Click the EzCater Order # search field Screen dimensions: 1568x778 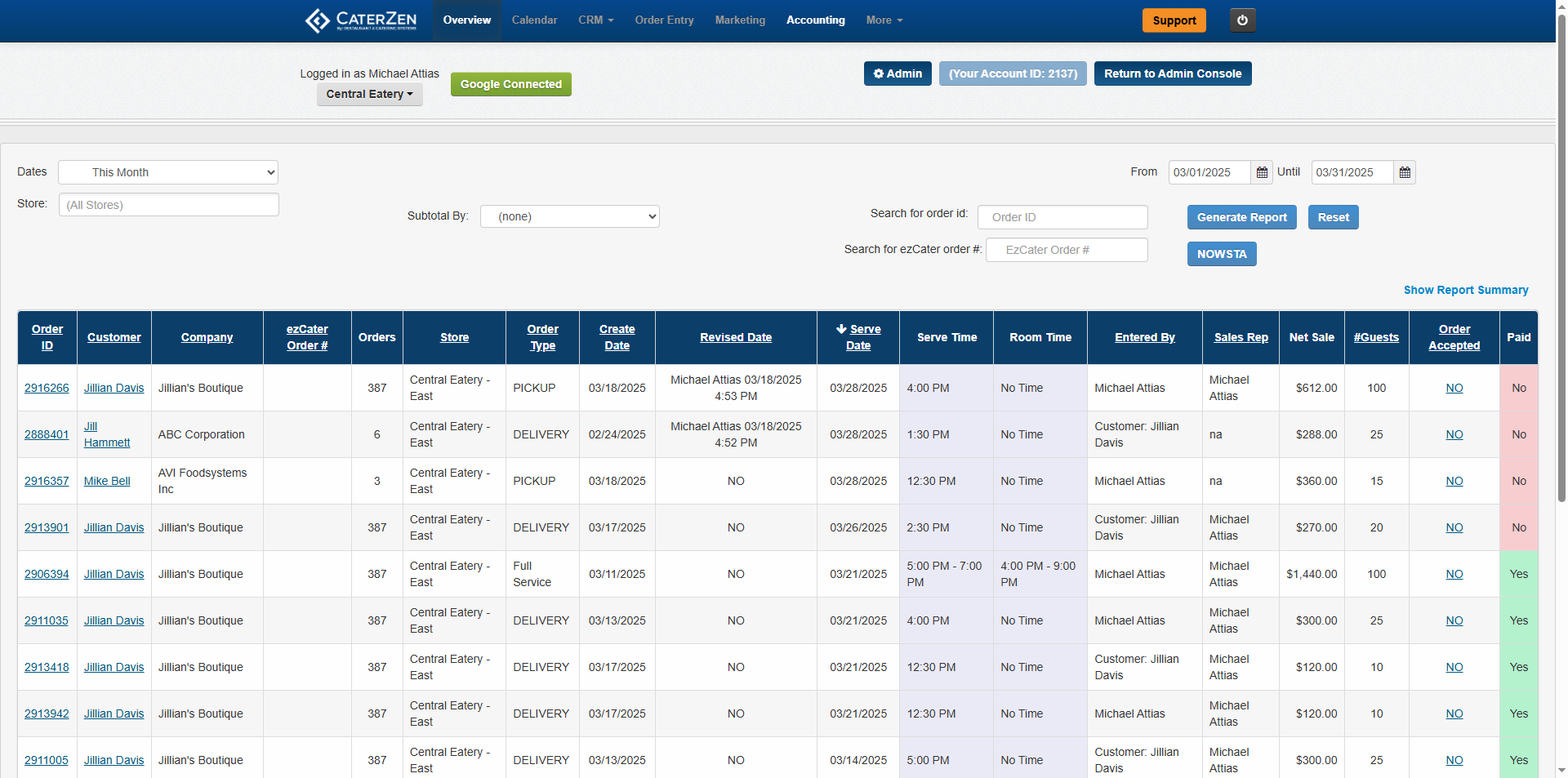[1066, 250]
